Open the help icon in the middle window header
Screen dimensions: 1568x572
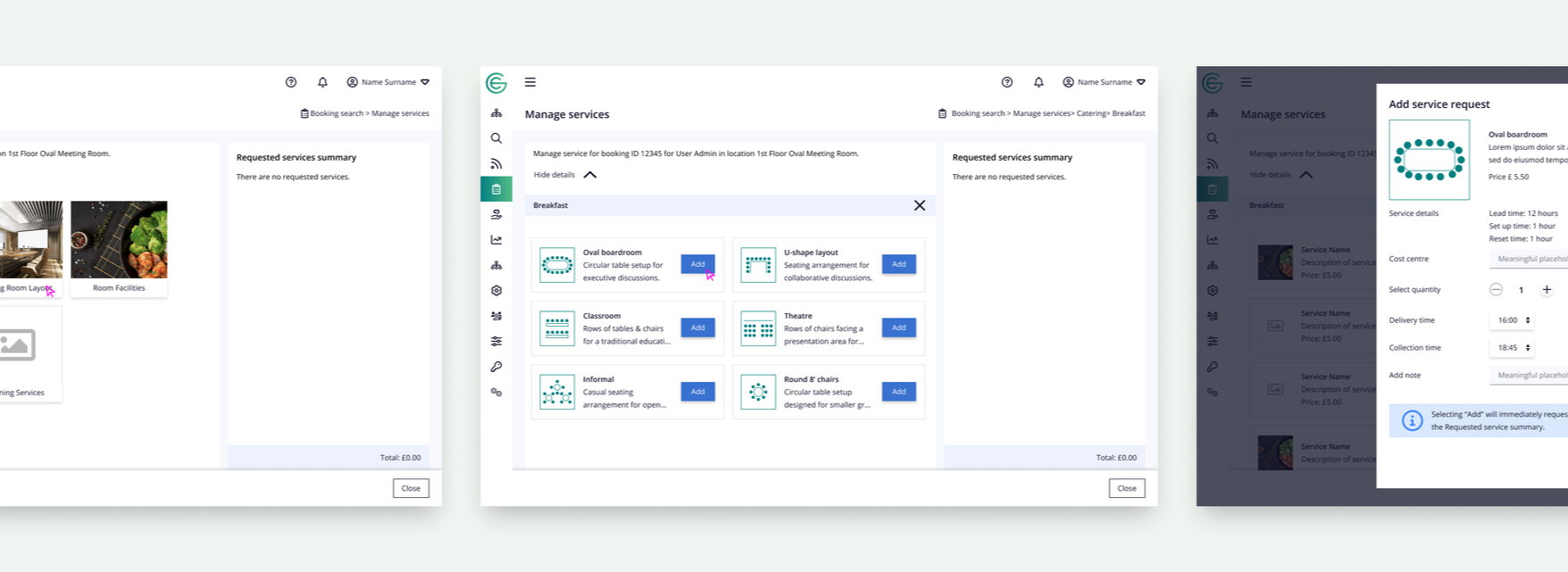[x=1007, y=82]
